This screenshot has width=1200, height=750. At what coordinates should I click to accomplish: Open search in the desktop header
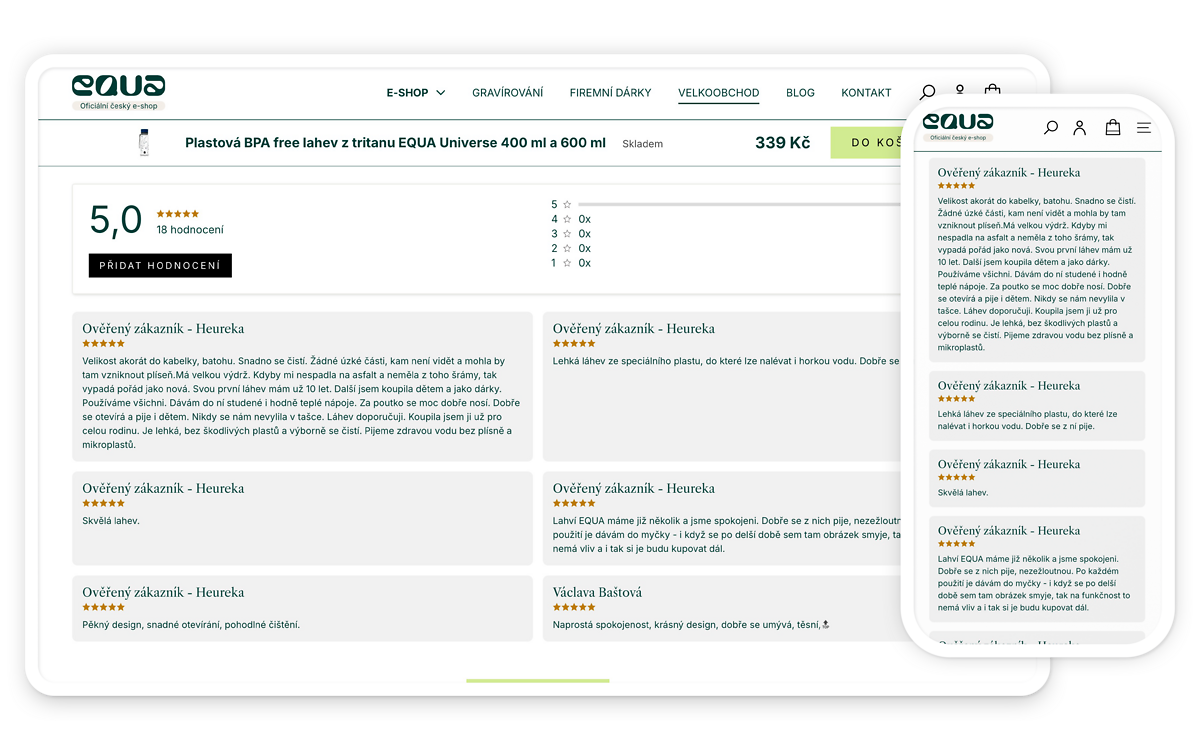pos(927,92)
